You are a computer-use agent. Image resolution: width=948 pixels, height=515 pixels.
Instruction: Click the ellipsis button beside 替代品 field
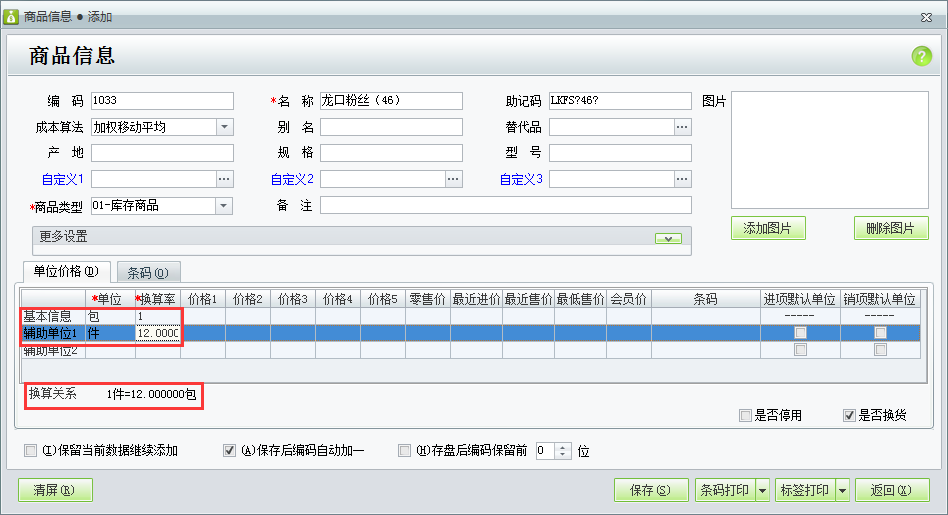click(682, 127)
